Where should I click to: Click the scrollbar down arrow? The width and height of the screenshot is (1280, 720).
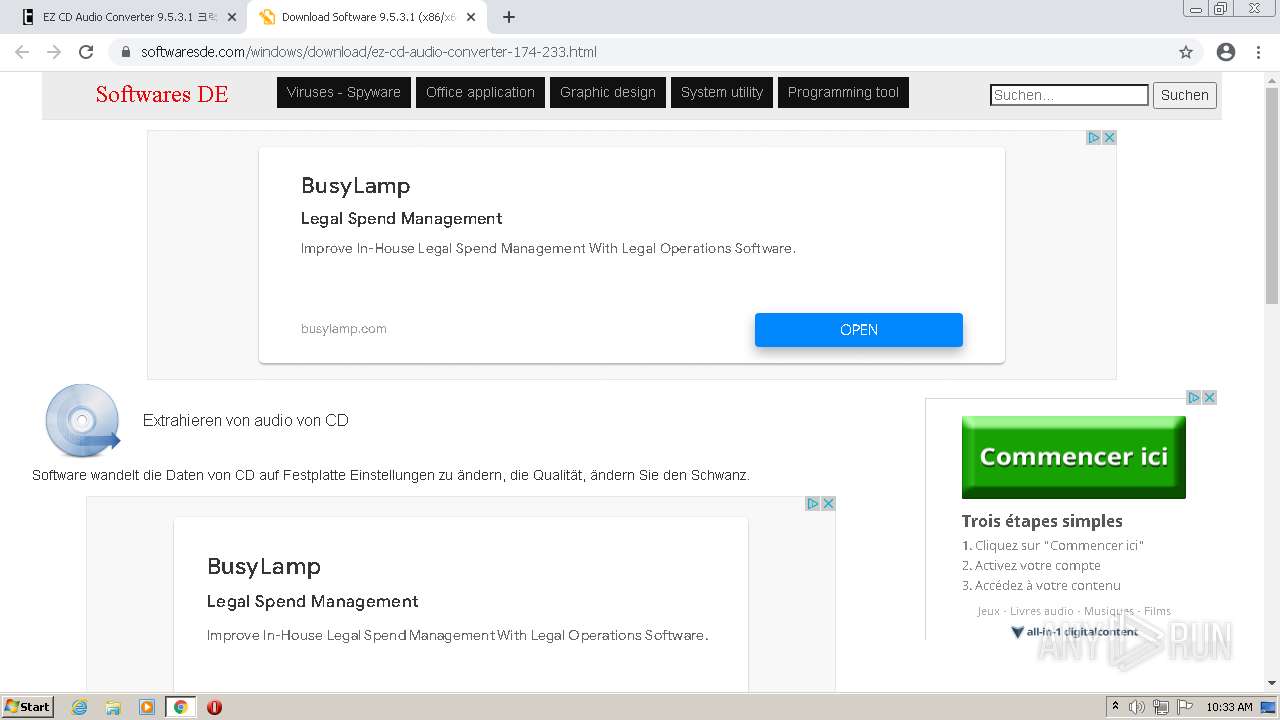pyautogui.click(x=1272, y=683)
